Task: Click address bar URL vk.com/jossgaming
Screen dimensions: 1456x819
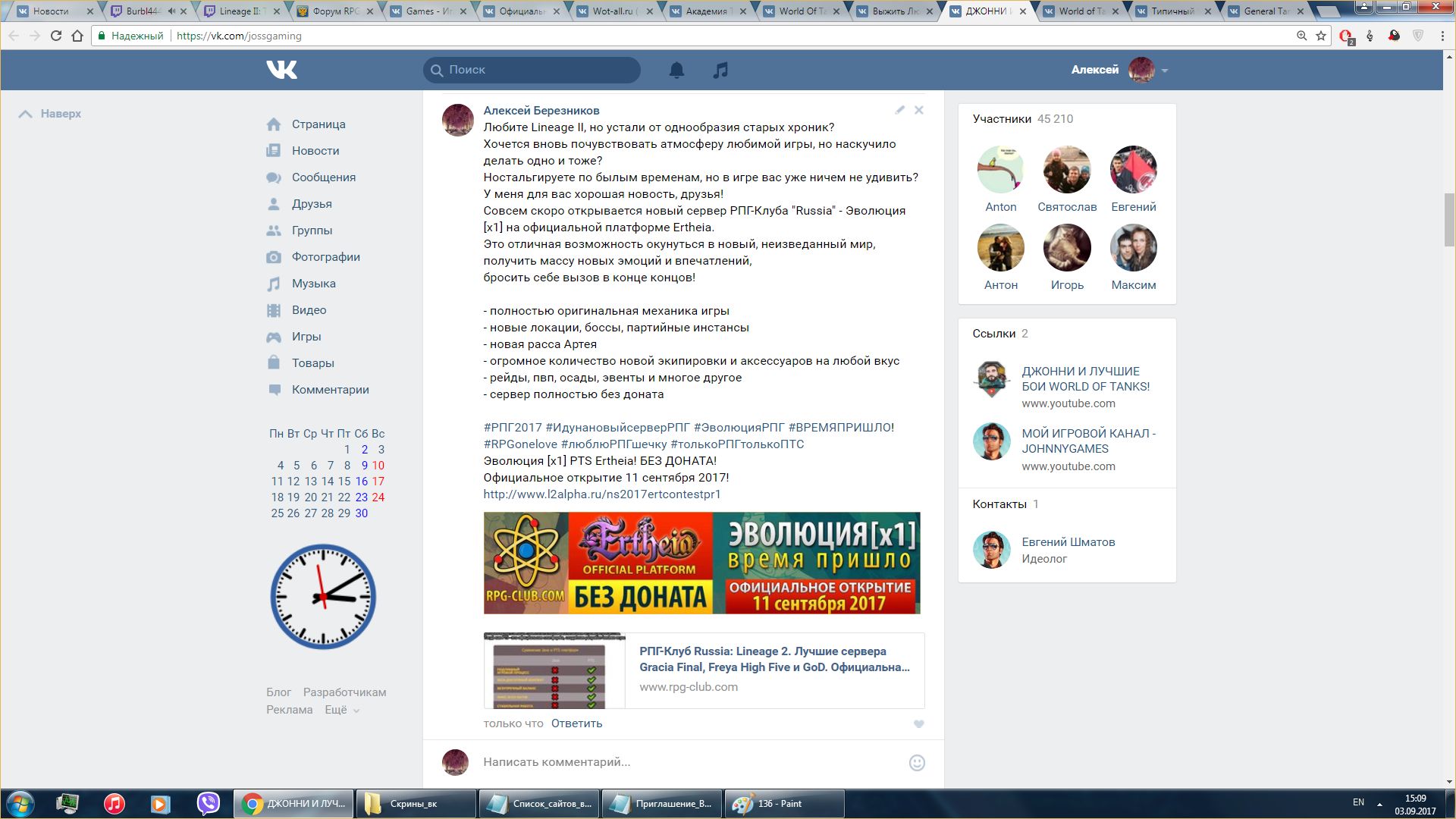Action: click(239, 36)
